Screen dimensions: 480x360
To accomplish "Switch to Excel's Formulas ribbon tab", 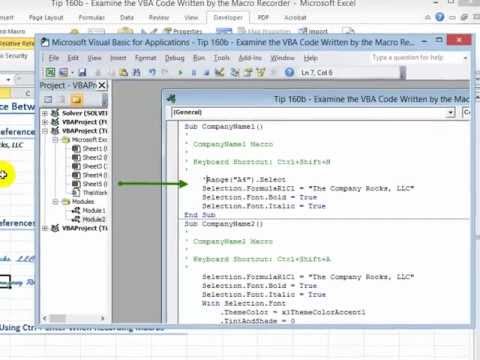I will (92, 17).
